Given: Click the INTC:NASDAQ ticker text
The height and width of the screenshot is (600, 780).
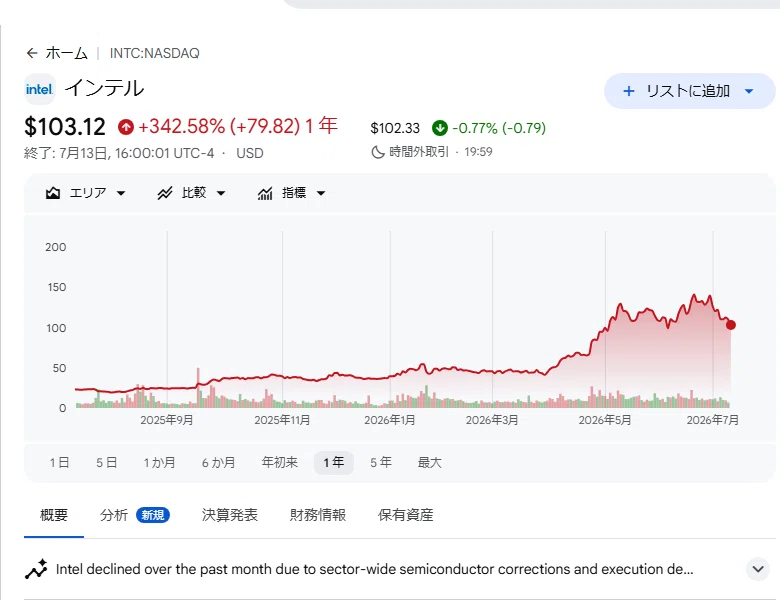Looking at the screenshot, I should click(x=155, y=53).
